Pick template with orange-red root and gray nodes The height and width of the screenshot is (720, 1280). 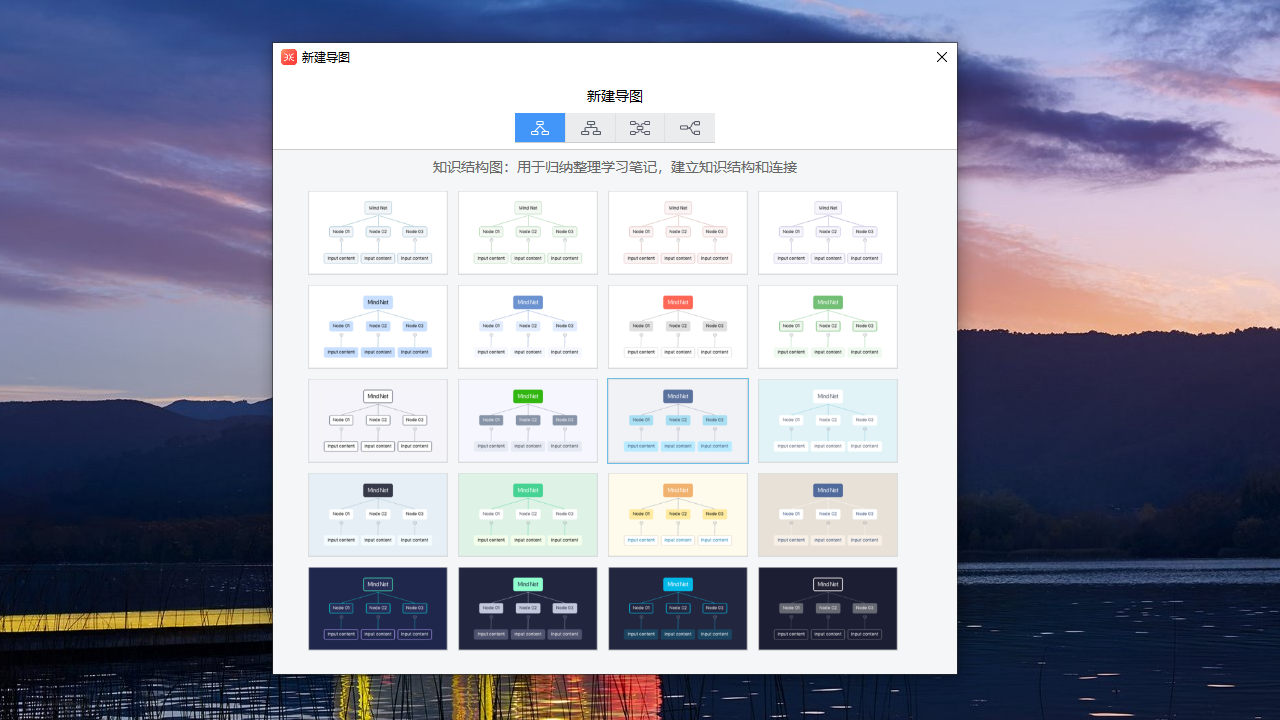point(678,327)
